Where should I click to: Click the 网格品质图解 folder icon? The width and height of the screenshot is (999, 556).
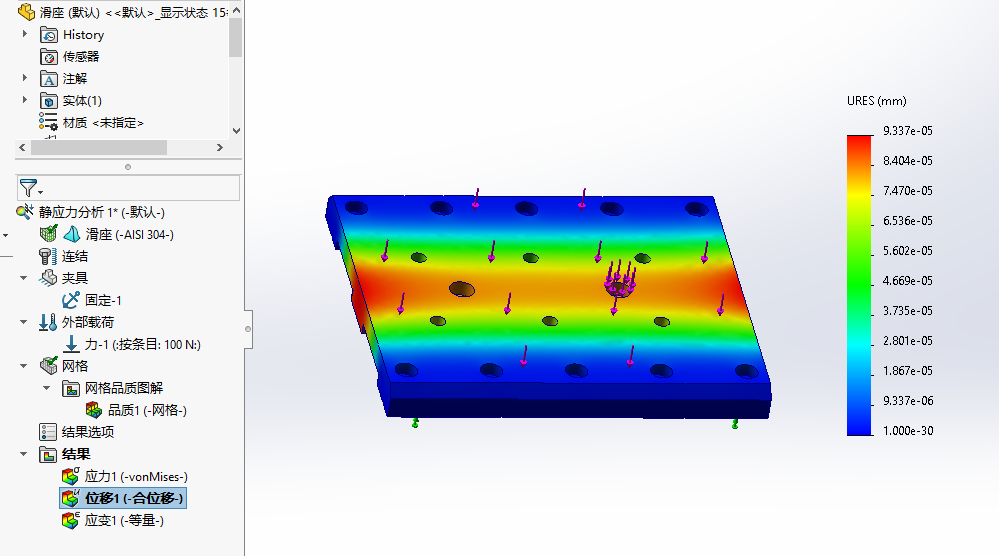(71, 388)
